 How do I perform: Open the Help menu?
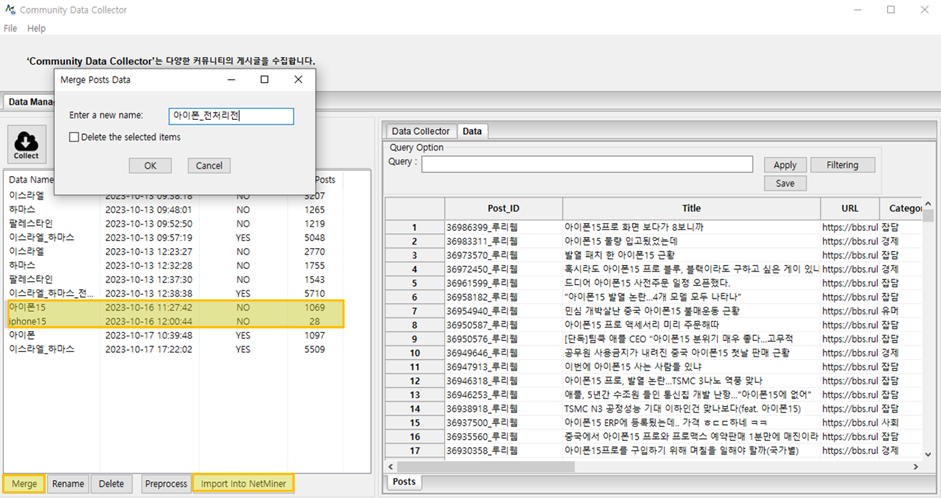coord(36,28)
